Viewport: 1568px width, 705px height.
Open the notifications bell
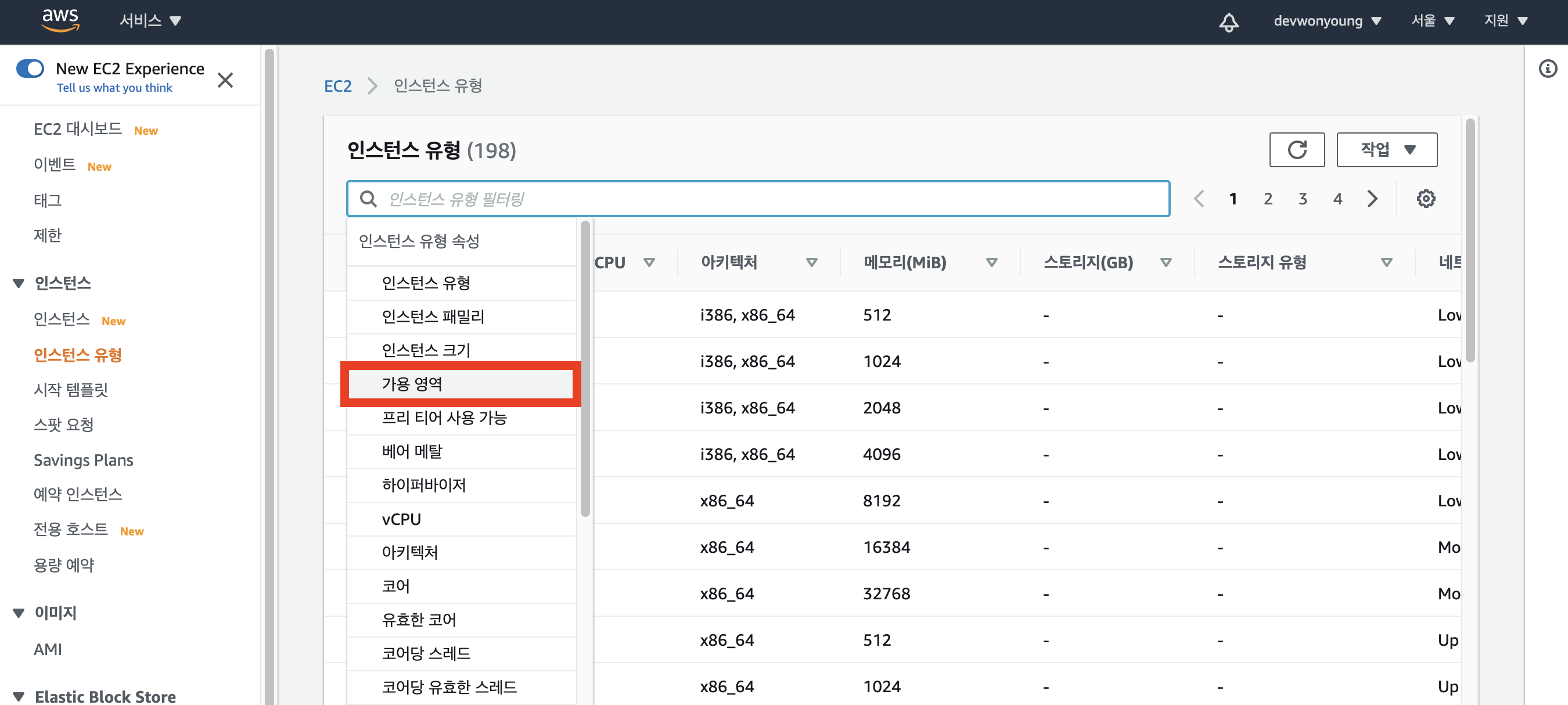(x=1228, y=22)
